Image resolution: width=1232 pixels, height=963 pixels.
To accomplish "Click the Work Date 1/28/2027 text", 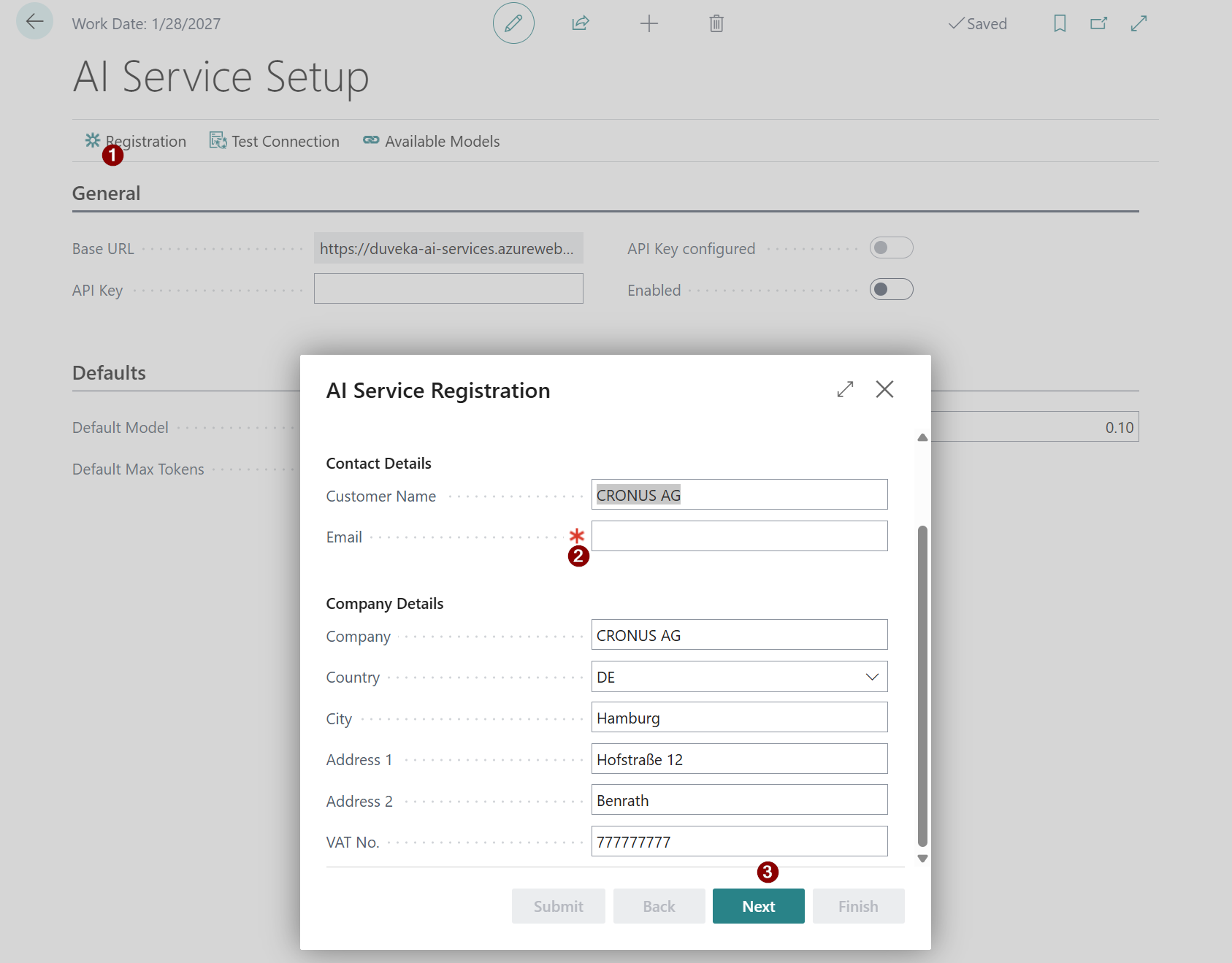I will [x=146, y=23].
